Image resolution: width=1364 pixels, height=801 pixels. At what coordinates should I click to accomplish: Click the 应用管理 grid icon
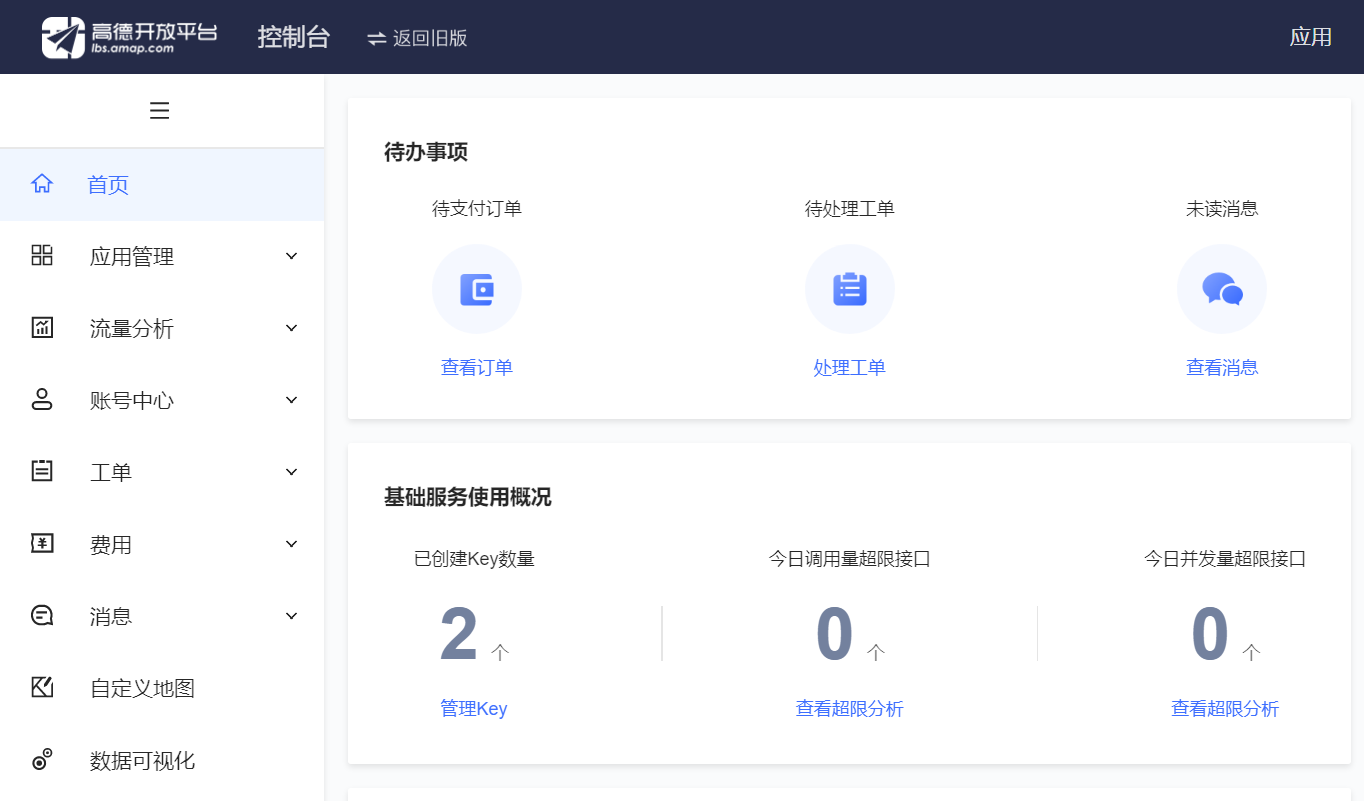41,255
